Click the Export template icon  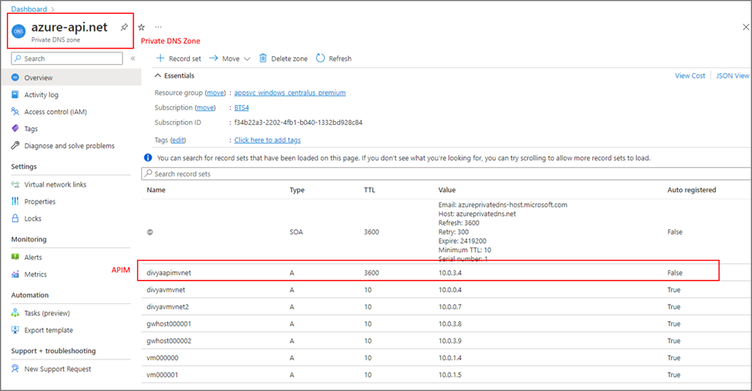15,330
